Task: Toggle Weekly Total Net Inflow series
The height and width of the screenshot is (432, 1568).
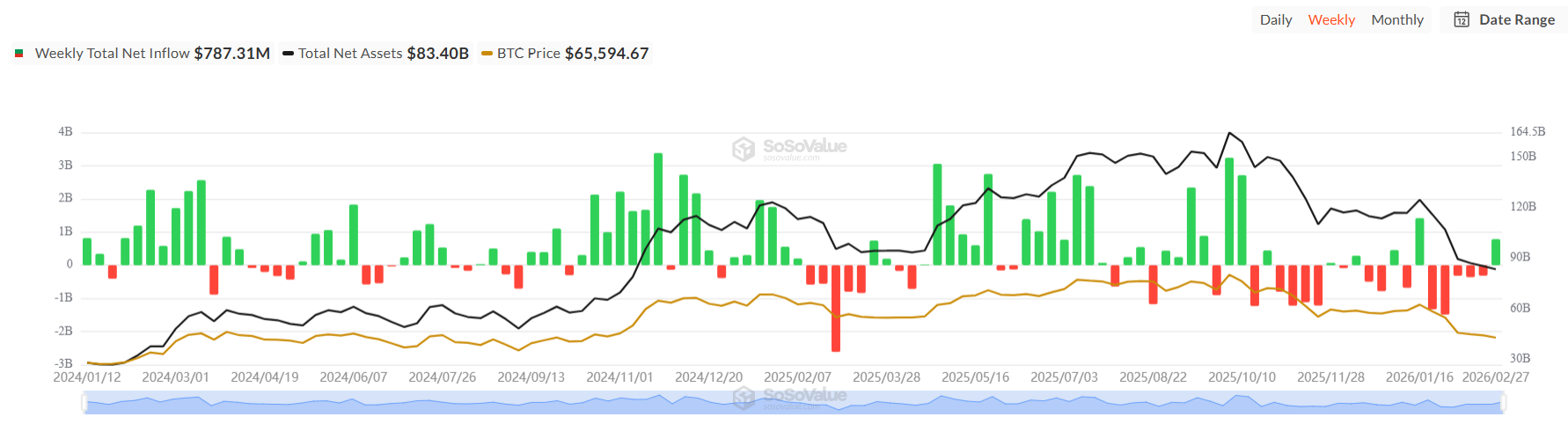Action: (142, 54)
